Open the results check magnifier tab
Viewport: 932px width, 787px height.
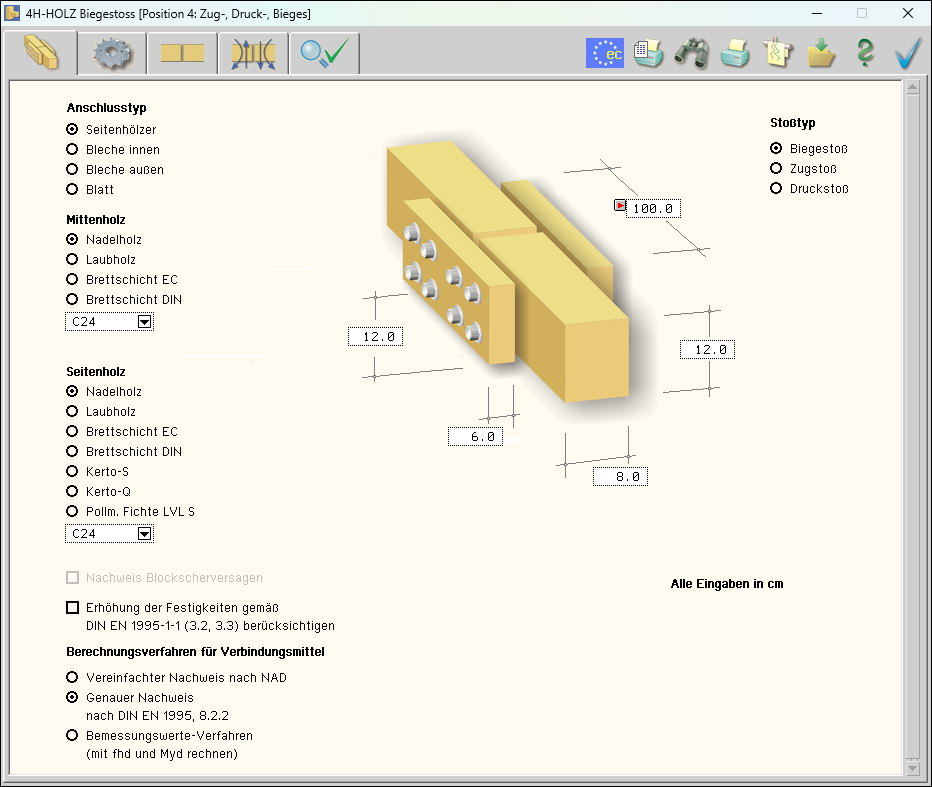[x=325, y=53]
